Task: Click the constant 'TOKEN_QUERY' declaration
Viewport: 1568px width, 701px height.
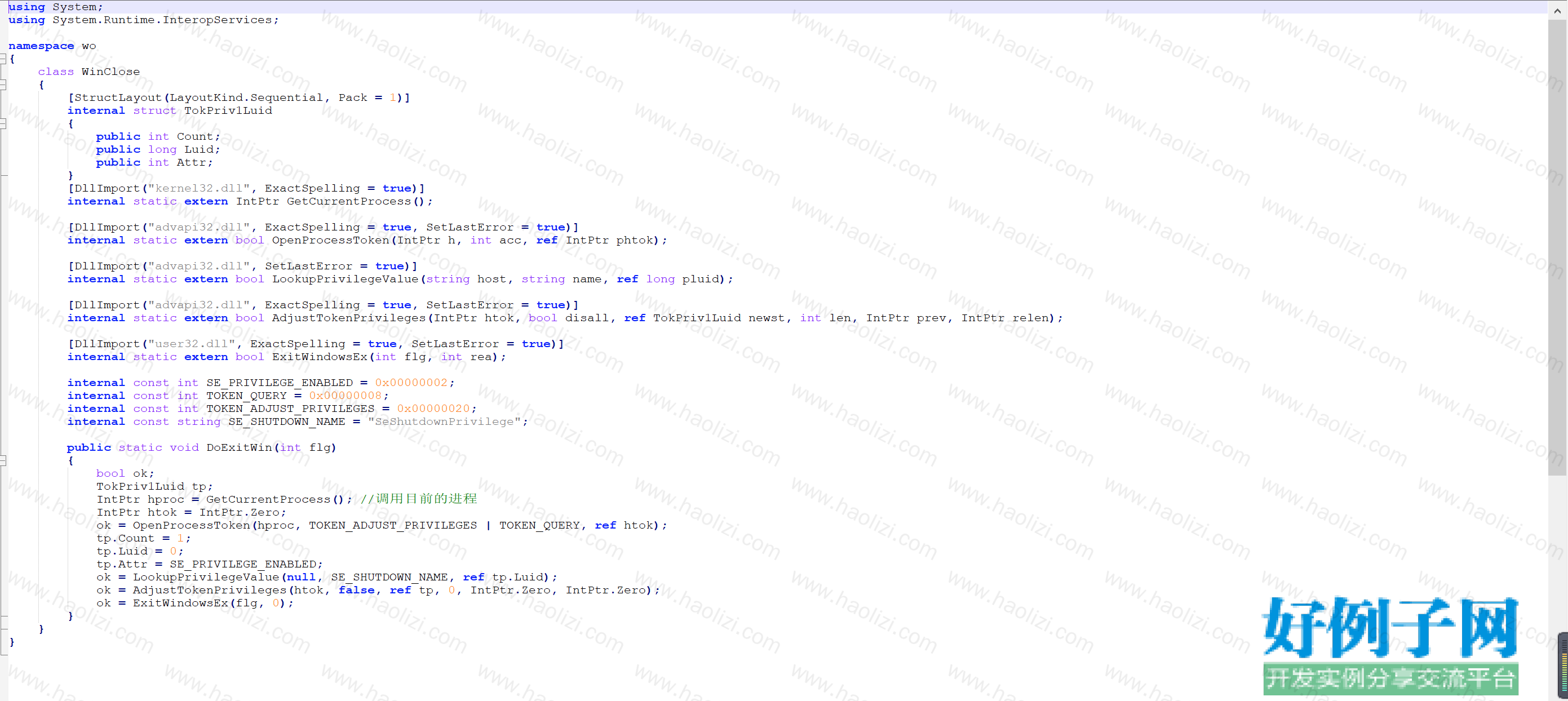Action: pos(246,396)
